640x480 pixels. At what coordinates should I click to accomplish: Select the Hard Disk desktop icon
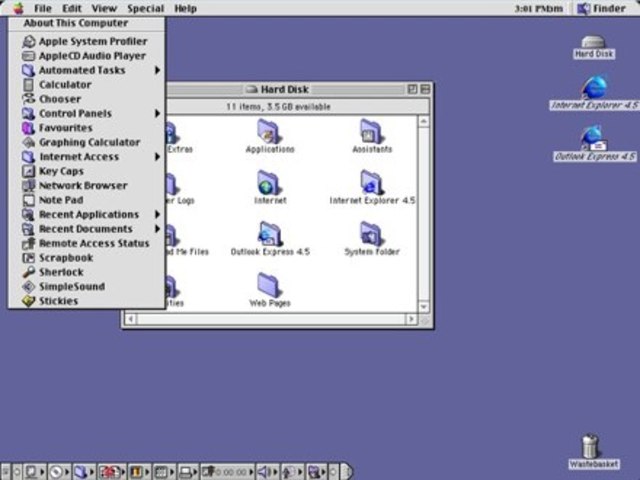click(593, 47)
